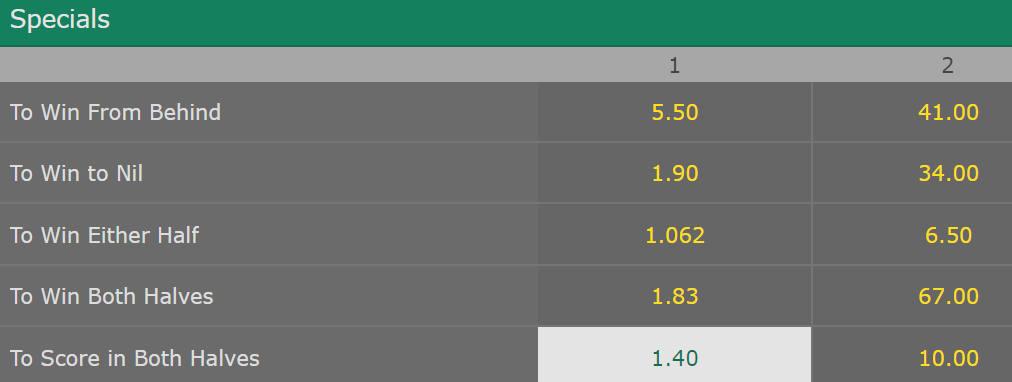
Task: Choose 1.062 odds for To Win Either Half
Action: 674,235
